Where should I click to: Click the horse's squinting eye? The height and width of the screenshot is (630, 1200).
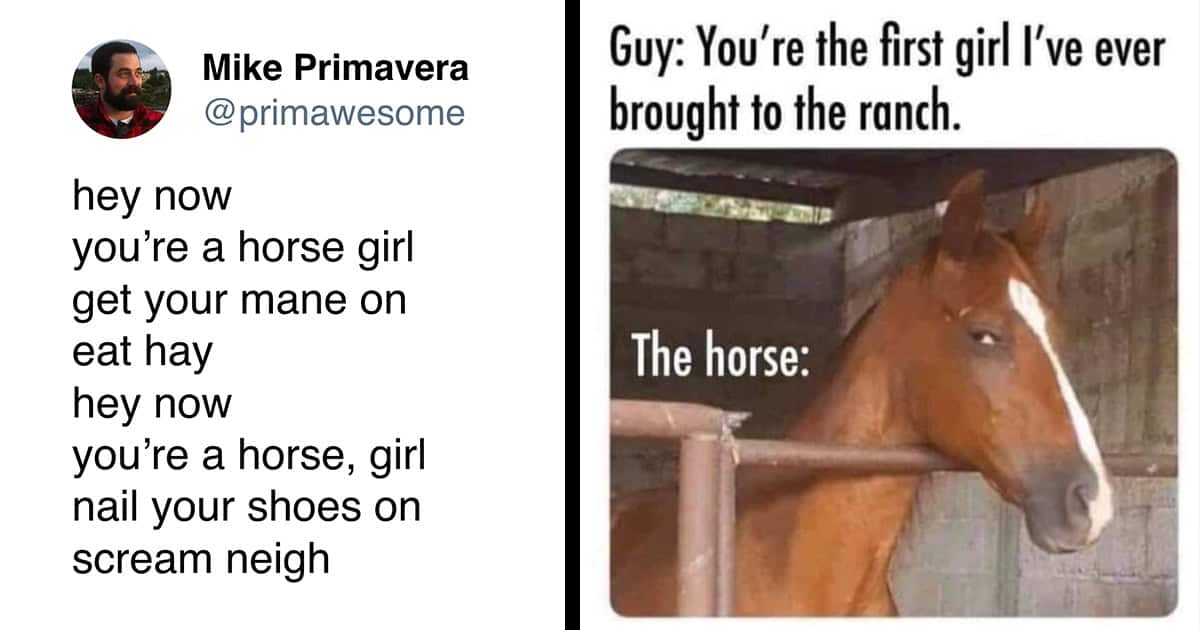click(987, 338)
